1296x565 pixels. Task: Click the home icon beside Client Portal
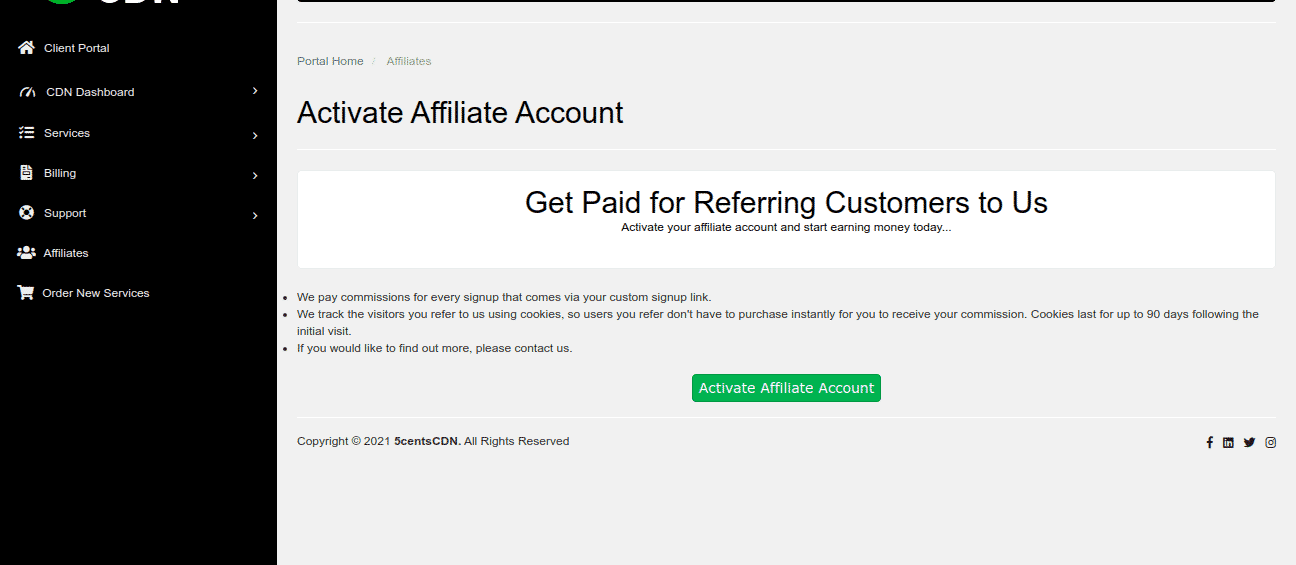26,47
